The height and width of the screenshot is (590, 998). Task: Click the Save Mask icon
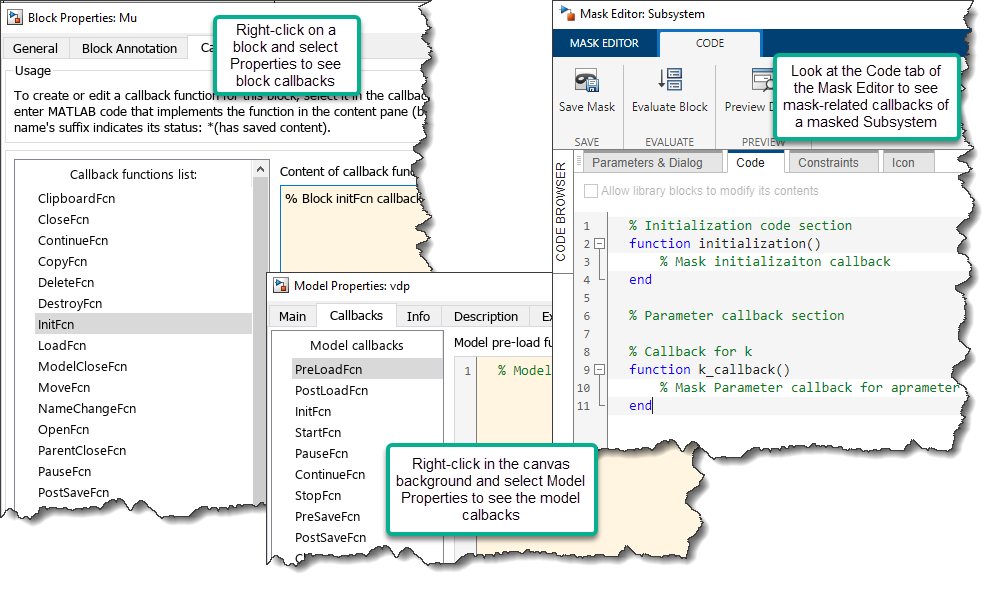click(587, 81)
